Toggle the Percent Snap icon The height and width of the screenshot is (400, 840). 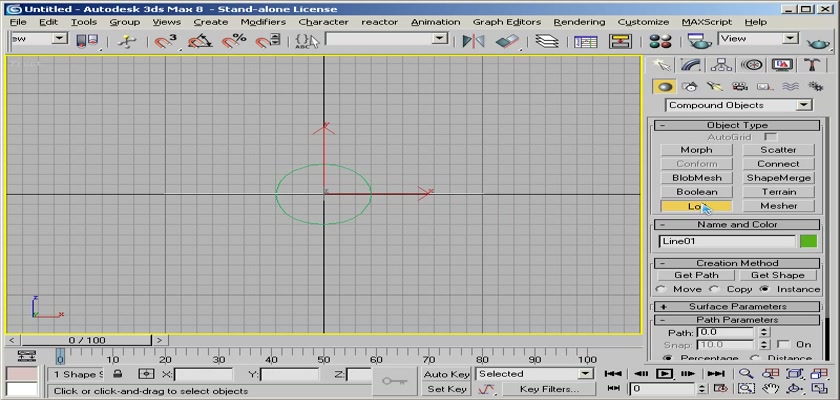point(234,41)
